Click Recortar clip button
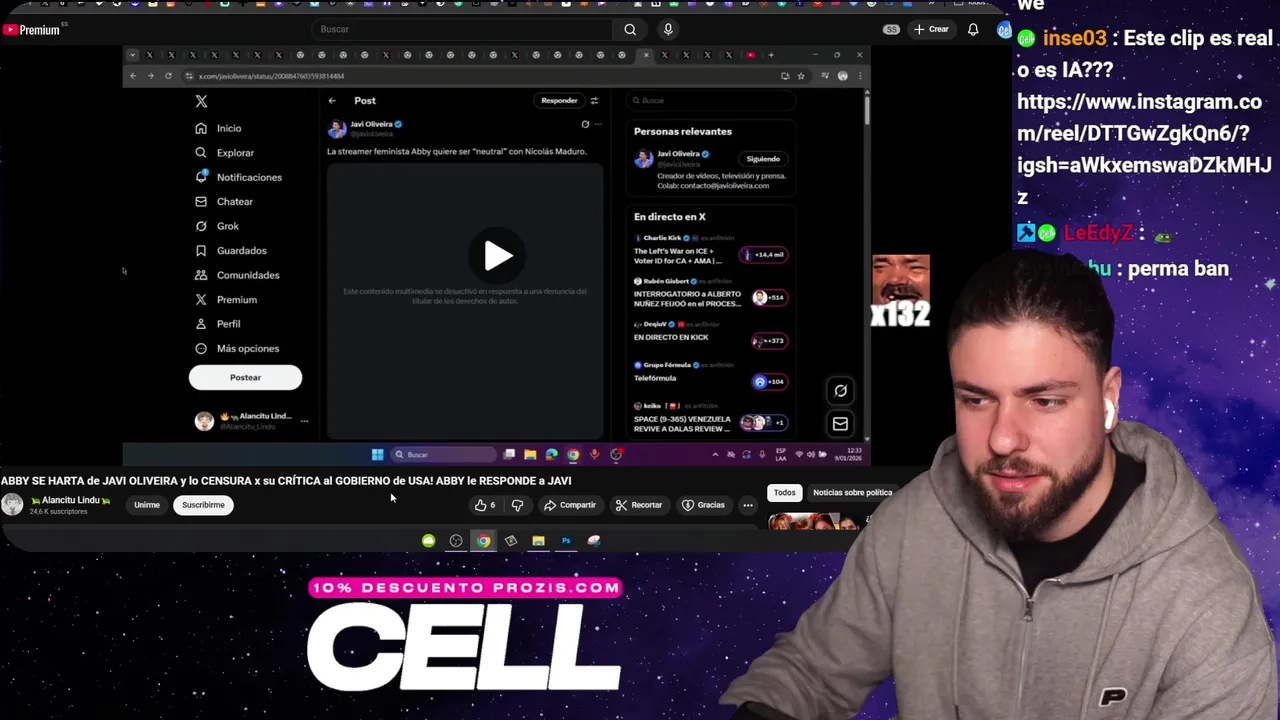 click(x=639, y=505)
